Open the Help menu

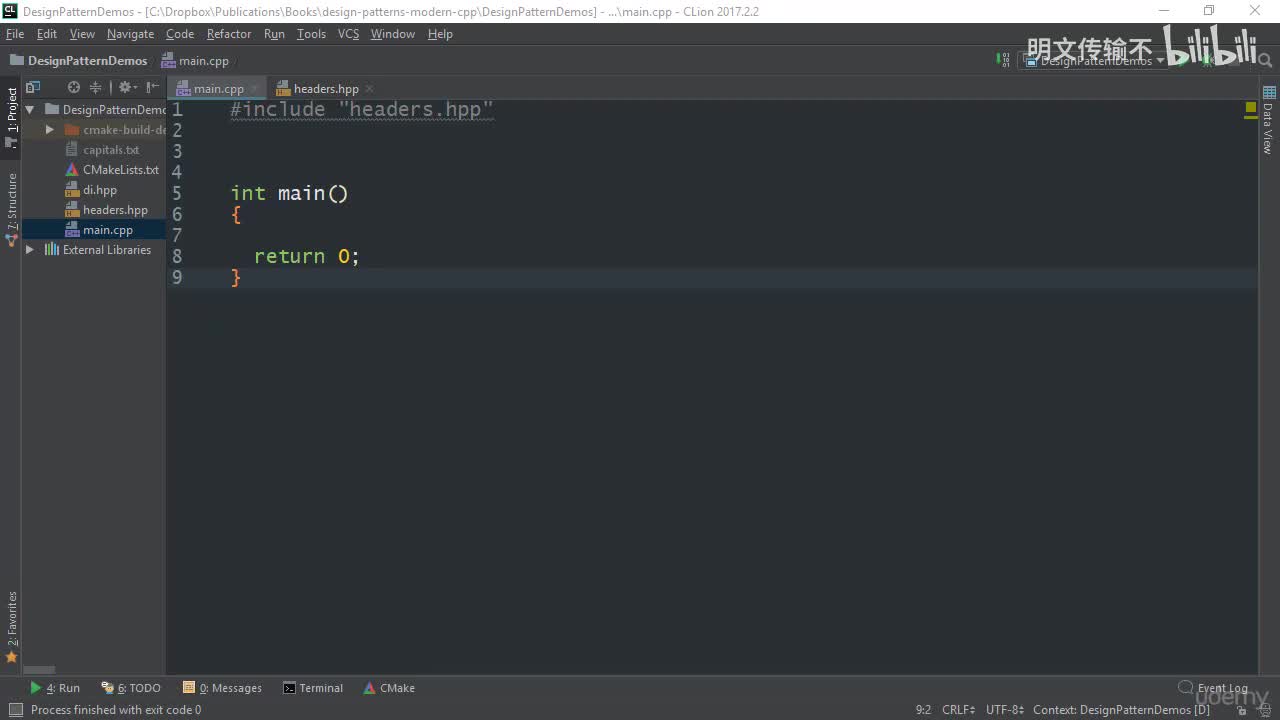(440, 34)
